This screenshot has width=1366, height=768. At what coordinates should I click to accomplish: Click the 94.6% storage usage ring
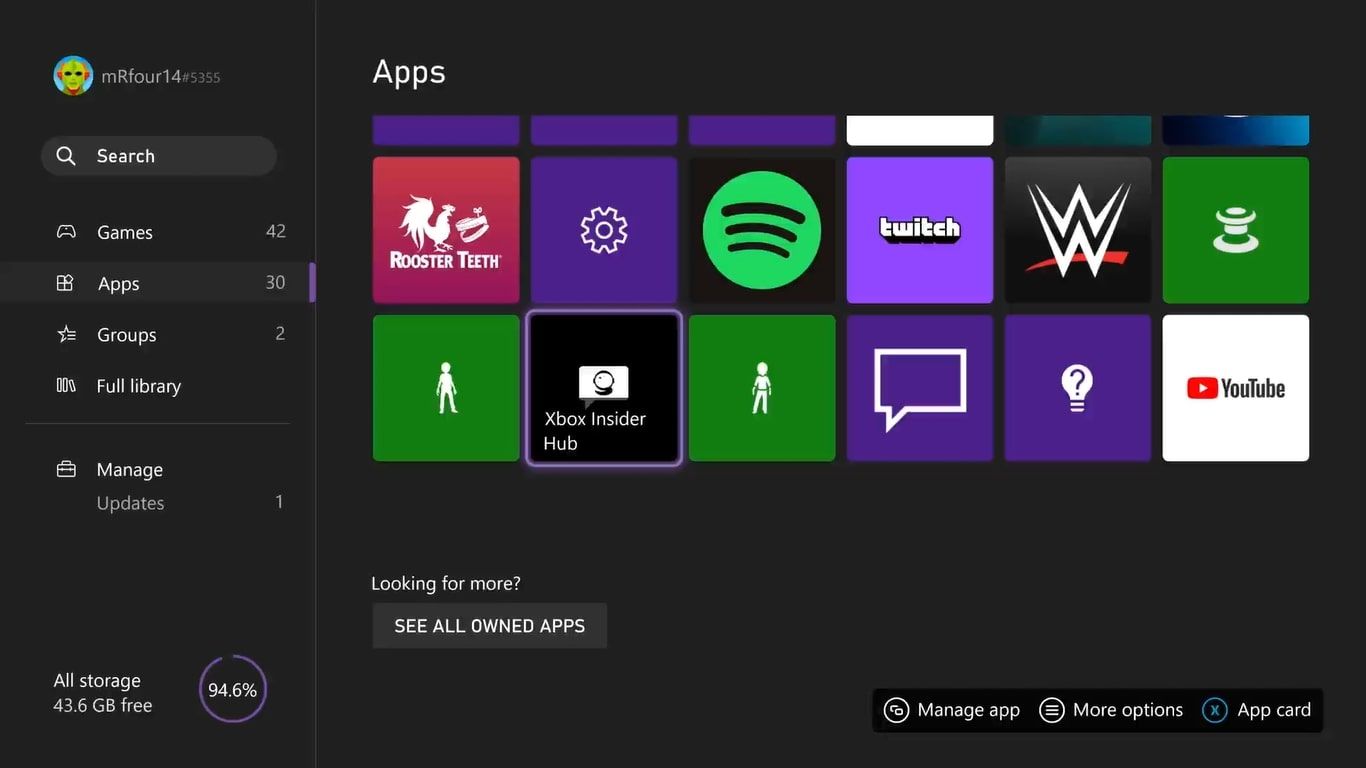tap(232, 689)
